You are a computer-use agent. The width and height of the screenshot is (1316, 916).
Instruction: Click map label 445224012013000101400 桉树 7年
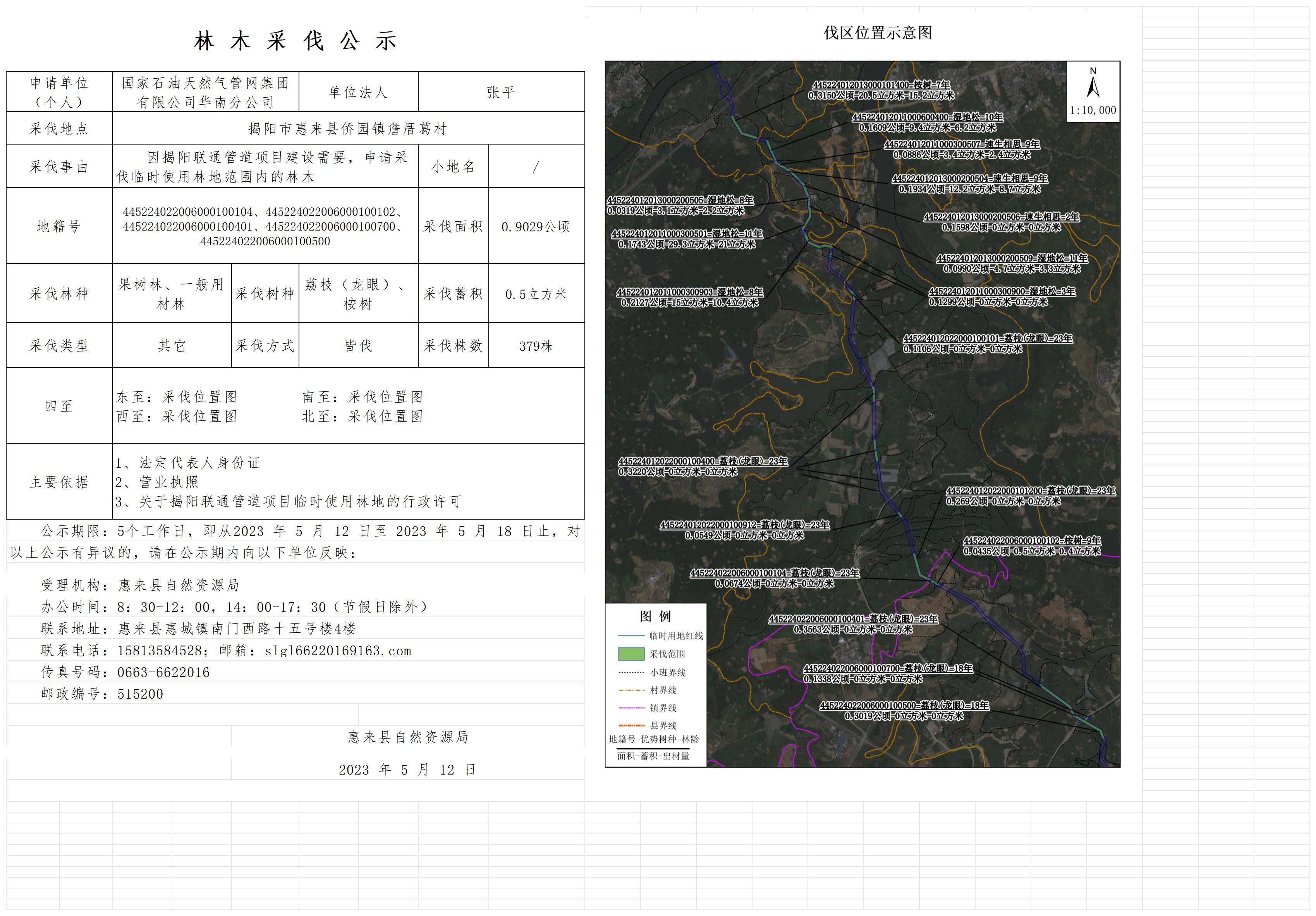coord(881,86)
